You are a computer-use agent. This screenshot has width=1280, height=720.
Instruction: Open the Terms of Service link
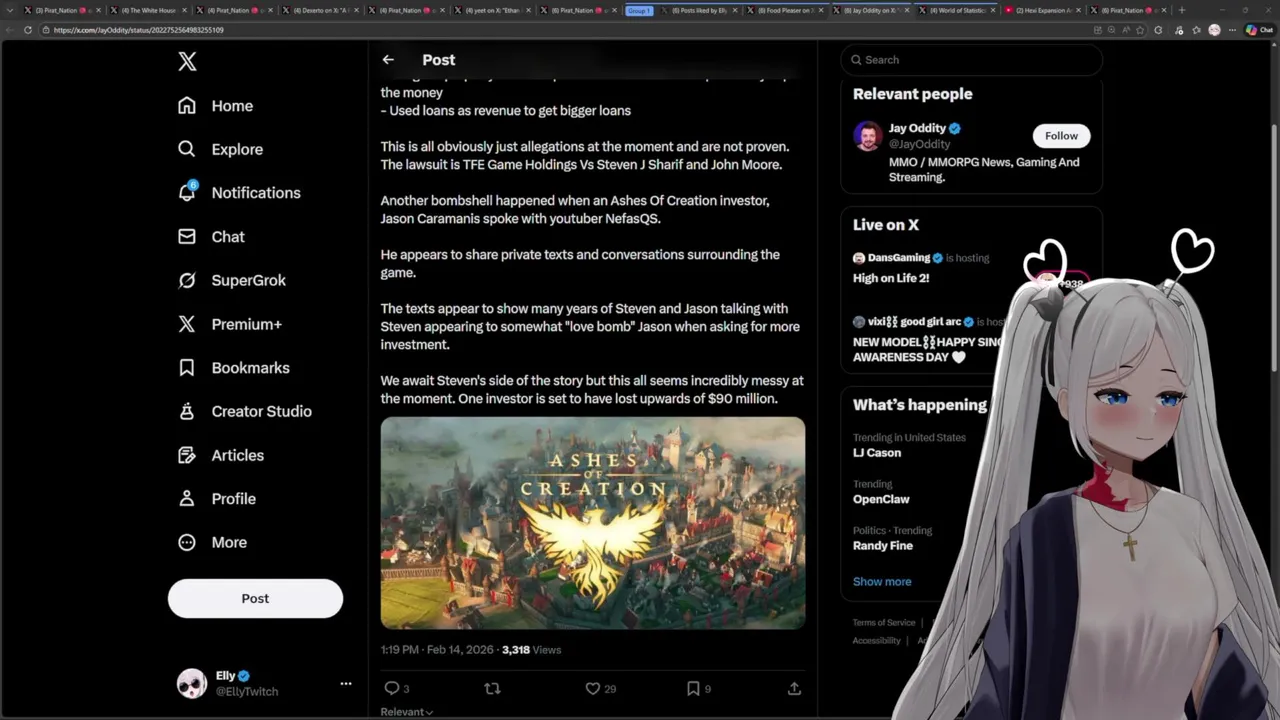pos(884,623)
